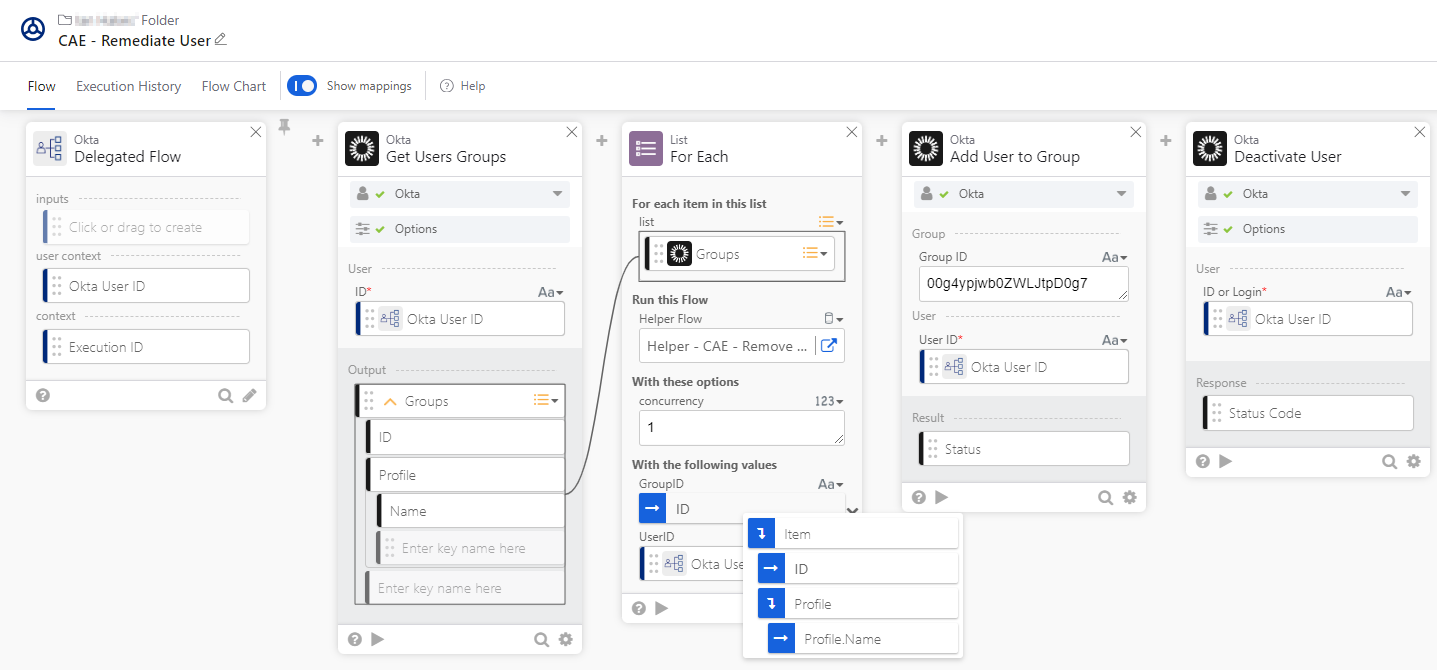
Task: Click the Okta Workflows logo at top left
Action: (x=33, y=29)
